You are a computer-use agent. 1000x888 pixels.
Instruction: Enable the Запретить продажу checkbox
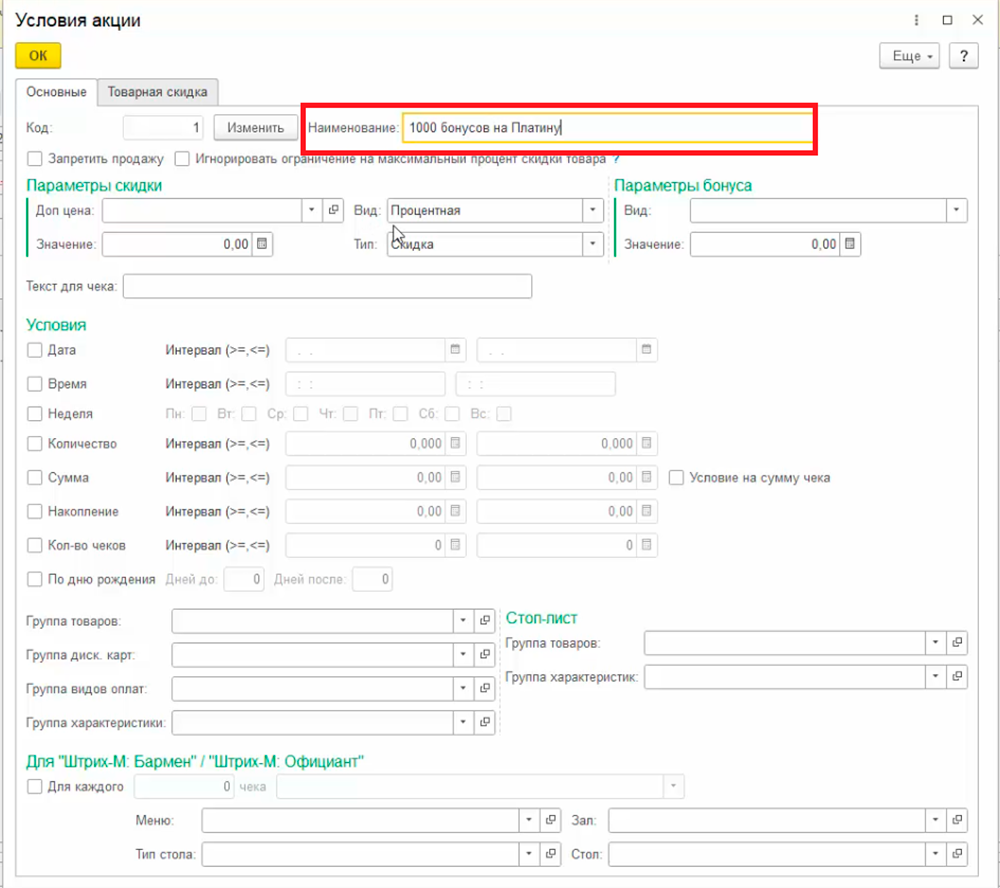tap(35, 158)
